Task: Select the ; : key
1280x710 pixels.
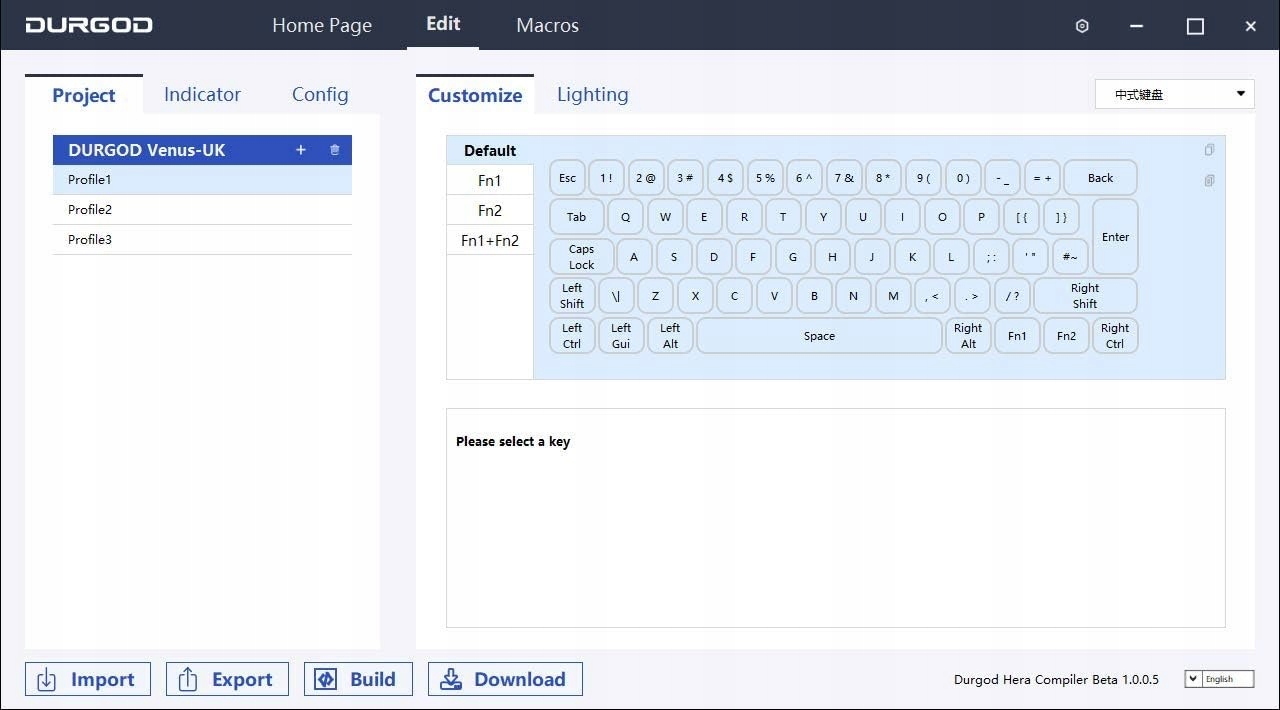Action: [991, 257]
